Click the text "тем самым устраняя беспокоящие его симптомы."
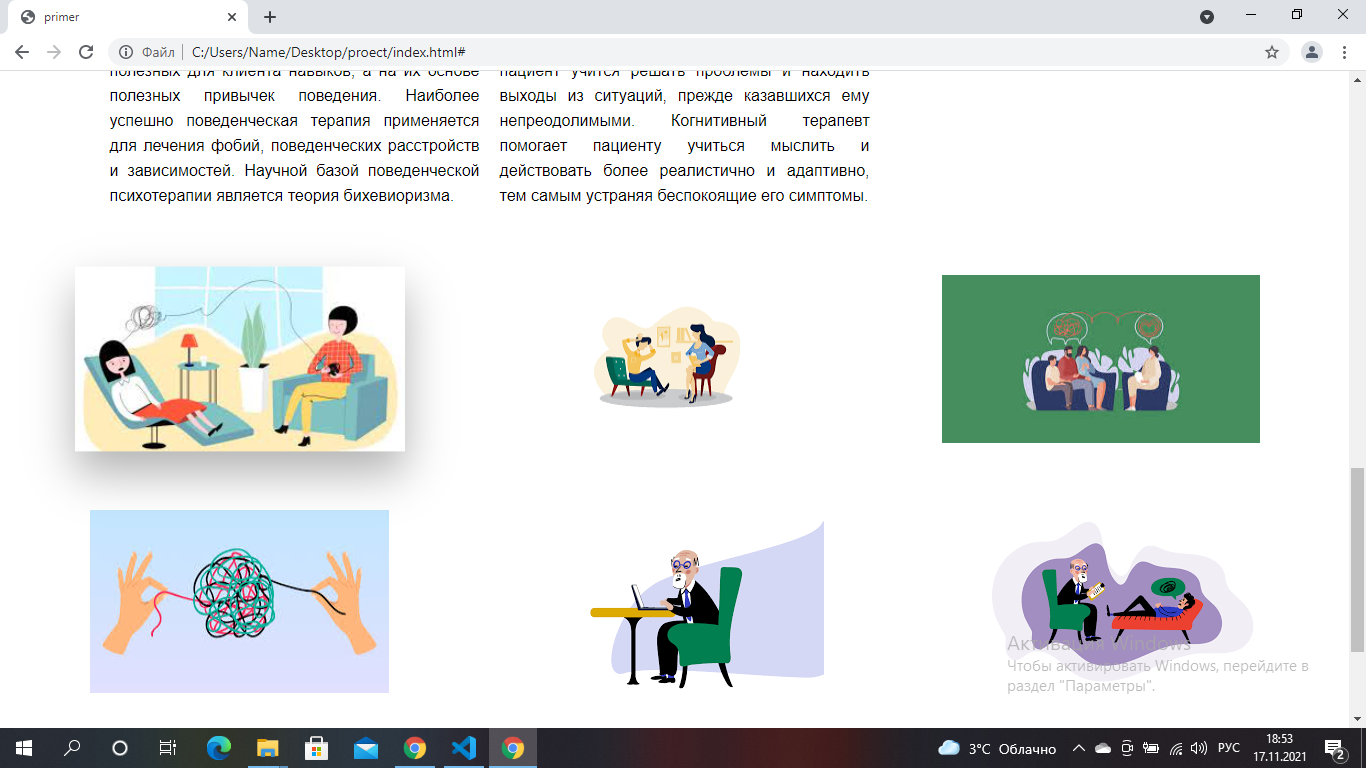This screenshot has width=1366, height=768. click(x=684, y=196)
